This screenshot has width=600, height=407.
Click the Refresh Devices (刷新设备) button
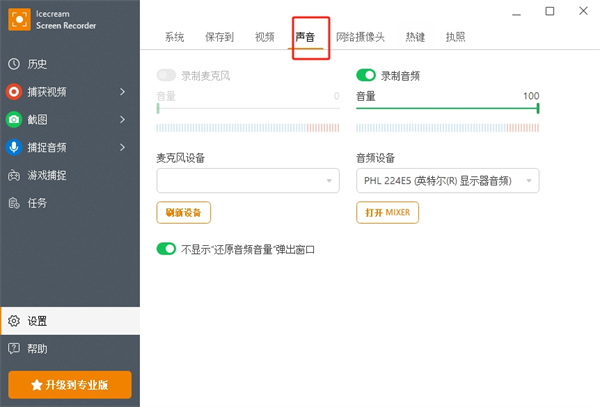(184, 212)
